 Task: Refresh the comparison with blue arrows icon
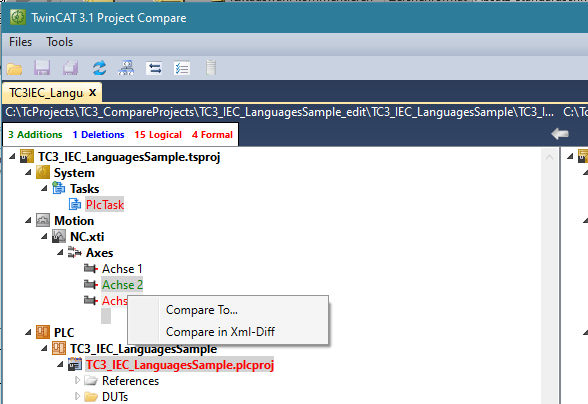[99, 68]
